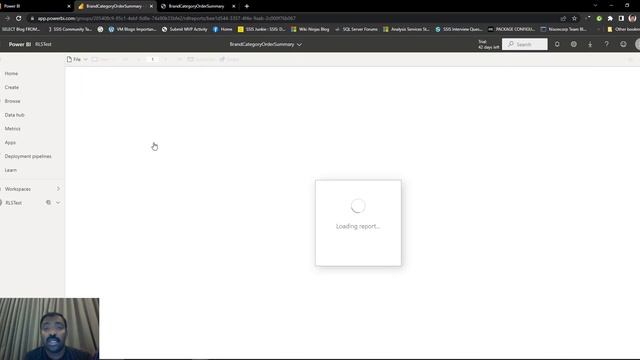Click the browser forward arrow
This screenshot has height=360, width=640.
7,18
